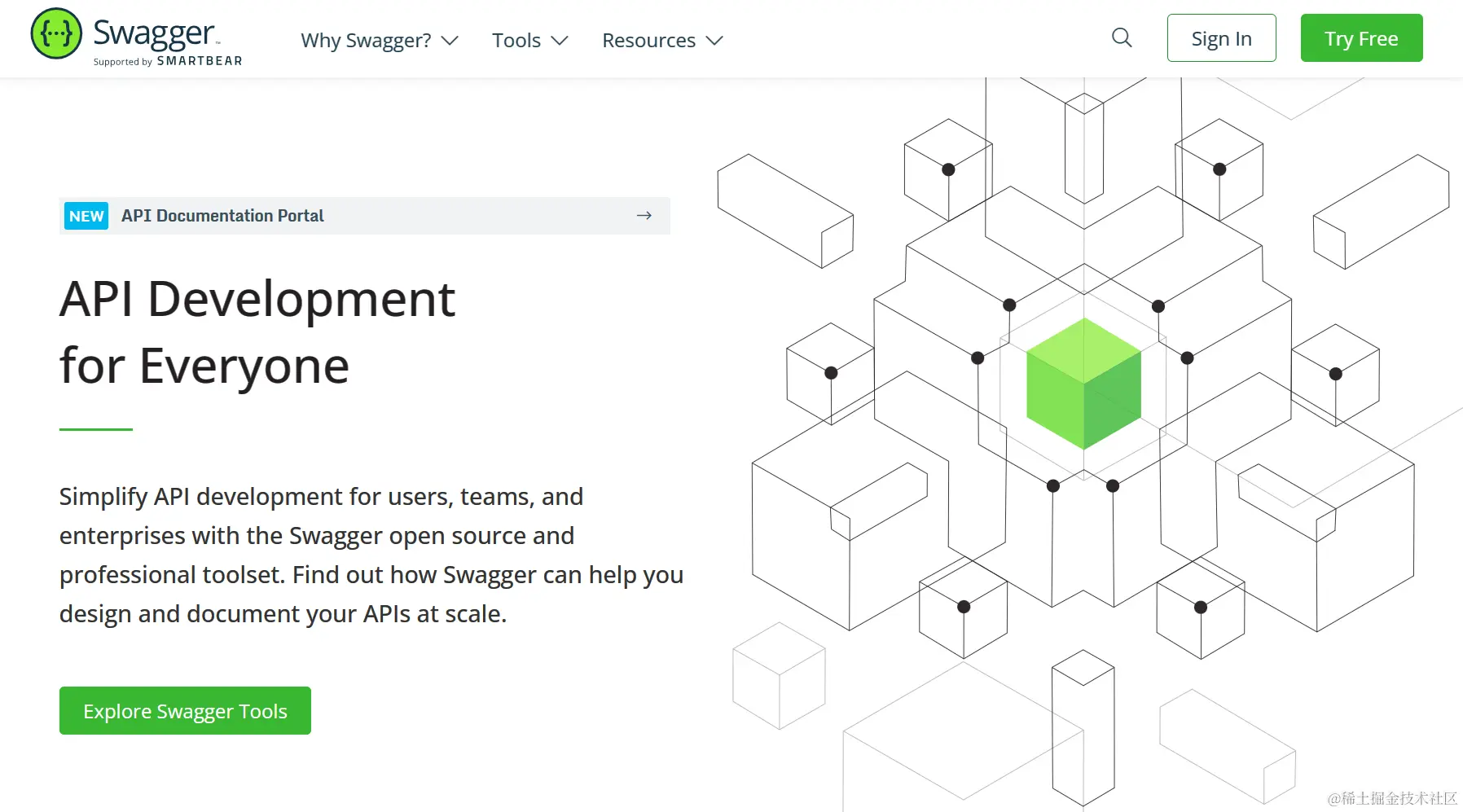Click the NEW badge in the banner
1463x812 pixels.
(86, 216)
